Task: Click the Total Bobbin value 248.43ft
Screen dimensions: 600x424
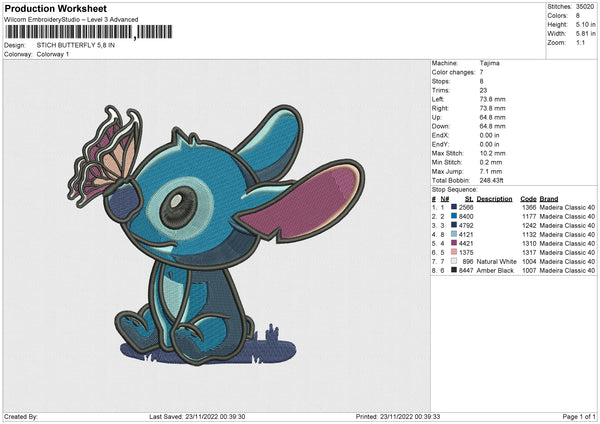Action: pos(491,180)
